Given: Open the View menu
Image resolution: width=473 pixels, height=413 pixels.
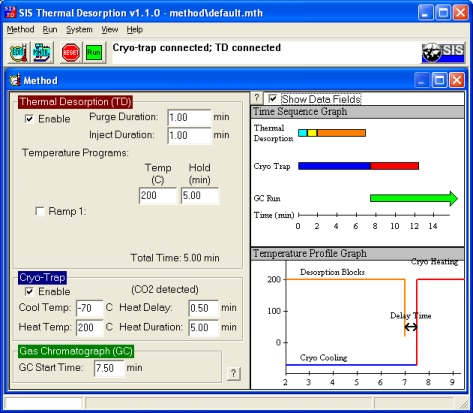Looking at the screenshot, I should pyautogui.click(x=110, y=30).
